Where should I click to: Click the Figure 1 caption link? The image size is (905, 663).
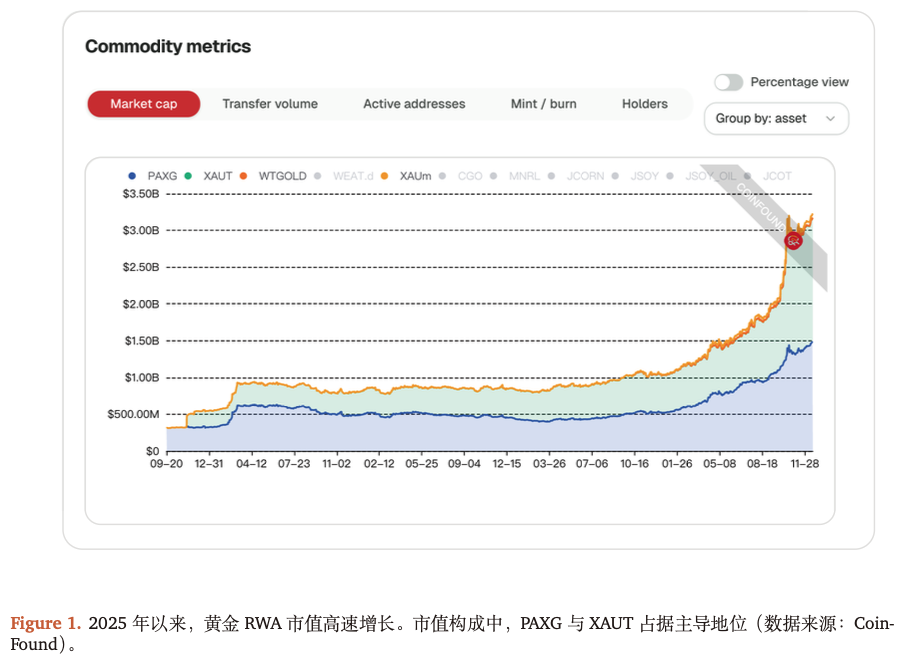pyautogui.click(x=45, y=623)
